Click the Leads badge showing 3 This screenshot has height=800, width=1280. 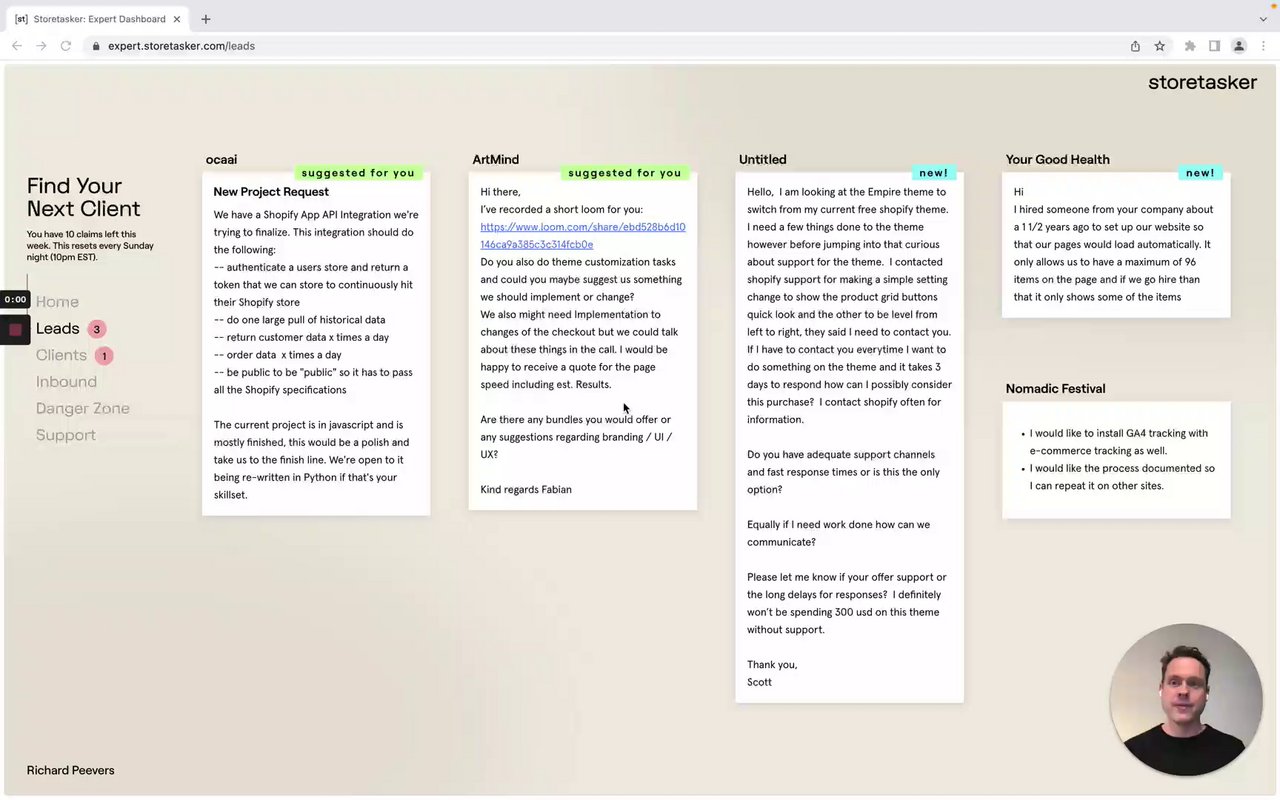96,329
